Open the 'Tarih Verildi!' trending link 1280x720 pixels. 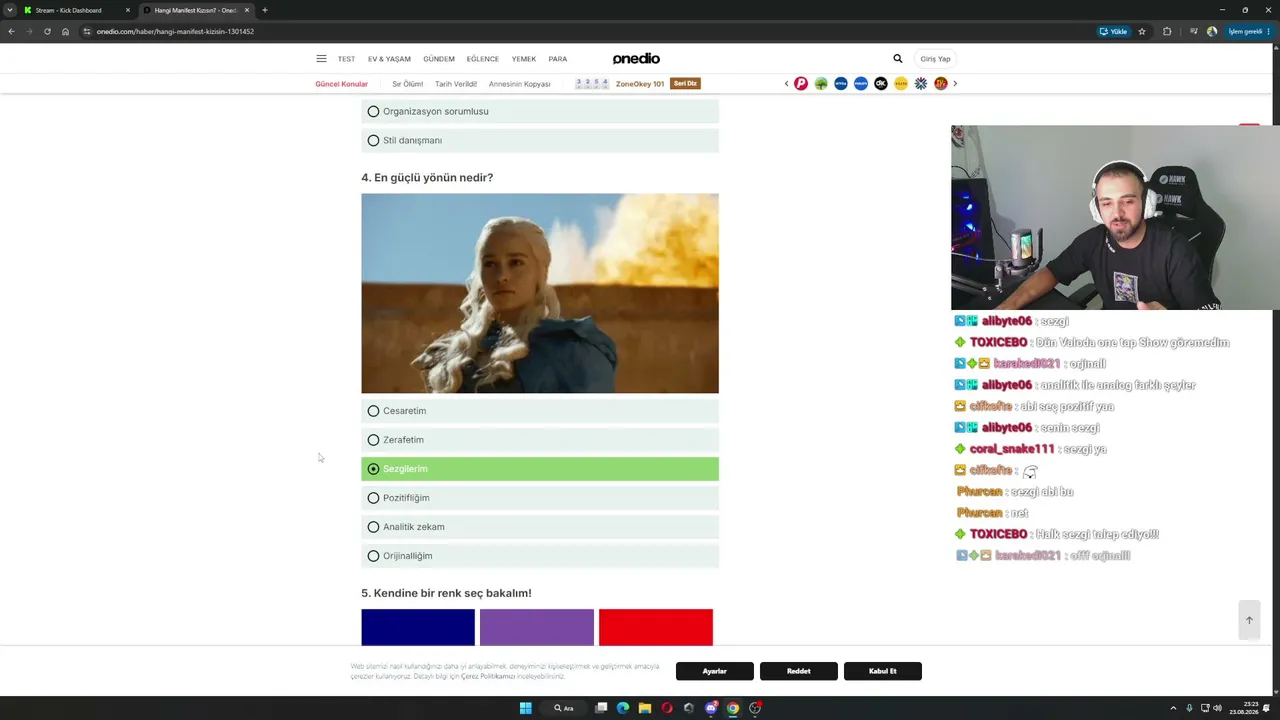pos(456,84)
